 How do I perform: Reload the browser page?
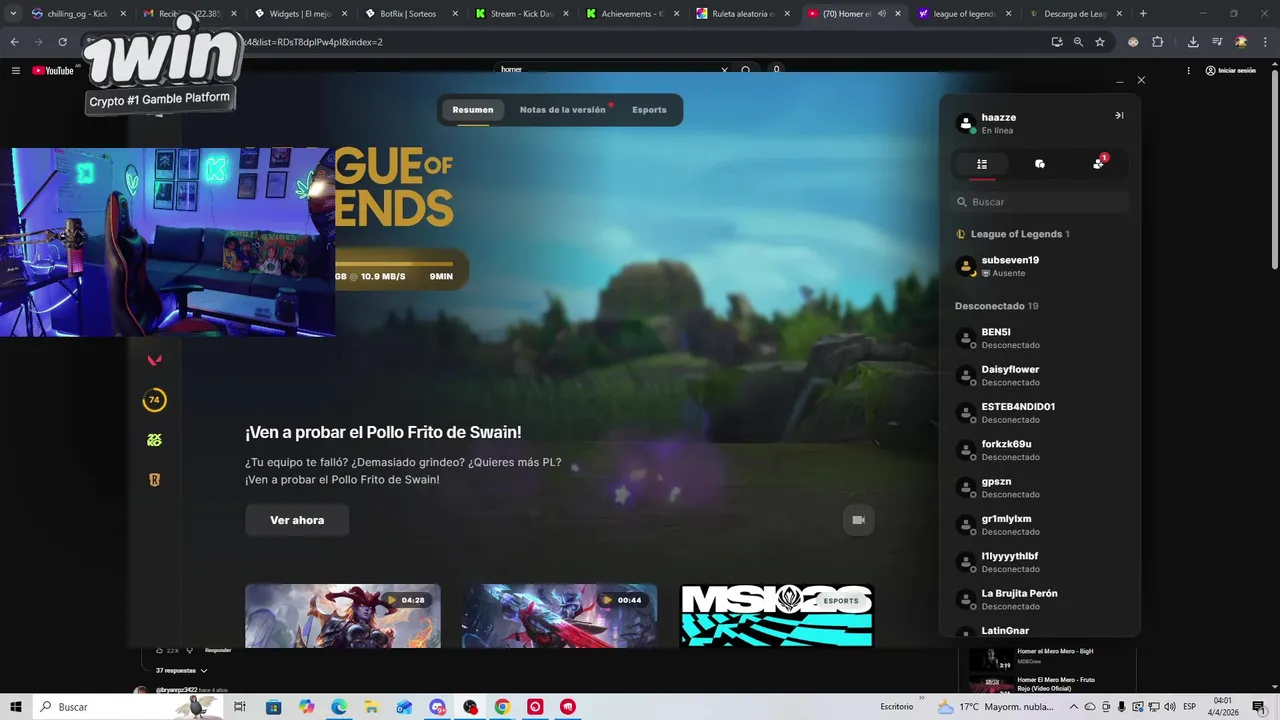coord(62,42)
